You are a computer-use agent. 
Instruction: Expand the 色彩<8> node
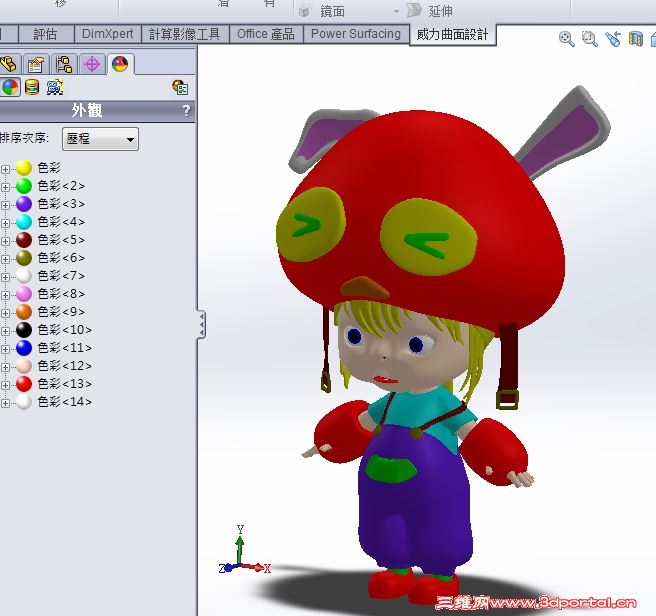pyautogui.click(x=5, y=295)
